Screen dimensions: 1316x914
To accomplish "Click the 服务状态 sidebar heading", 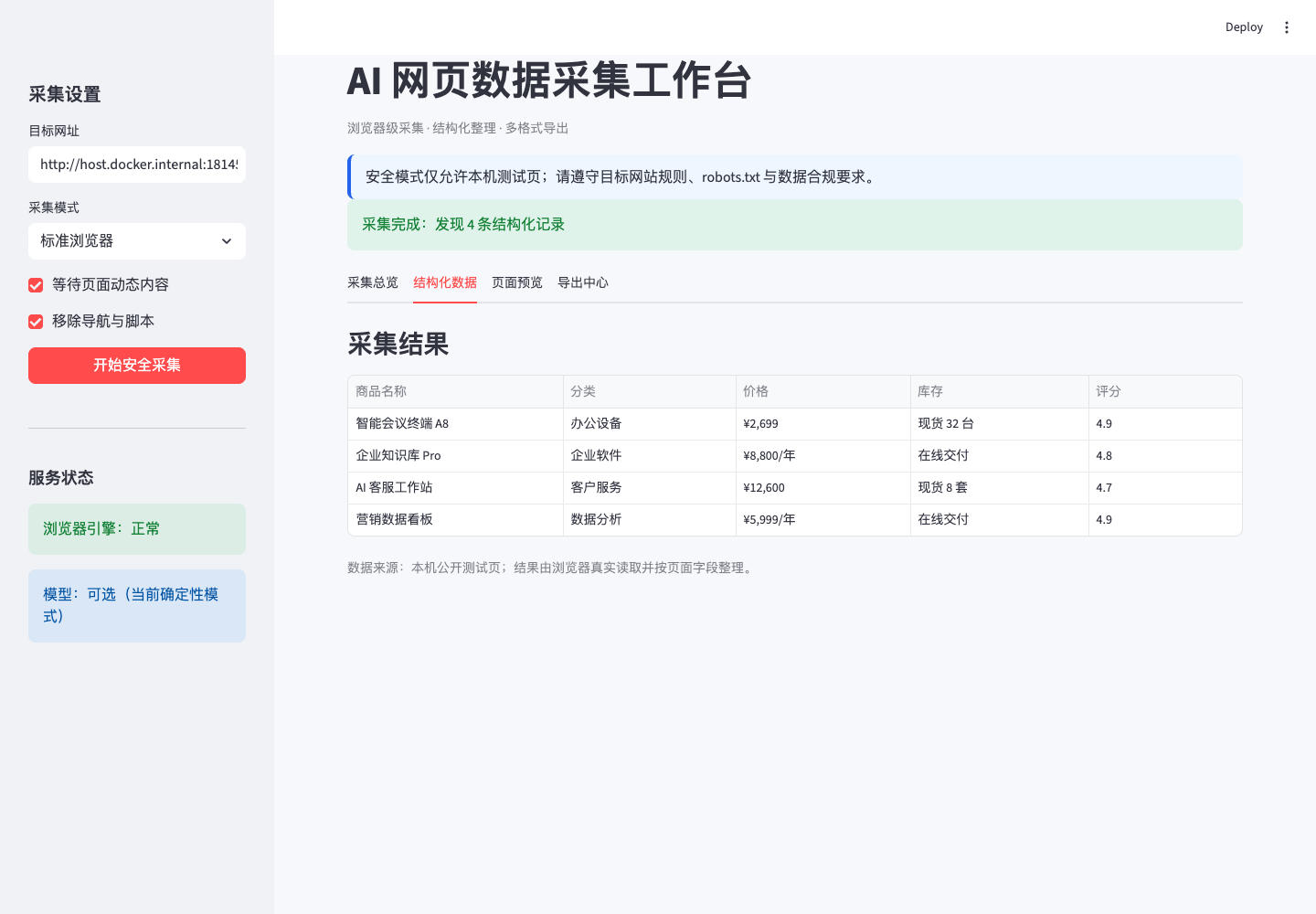I will click(x=61, y=478).
